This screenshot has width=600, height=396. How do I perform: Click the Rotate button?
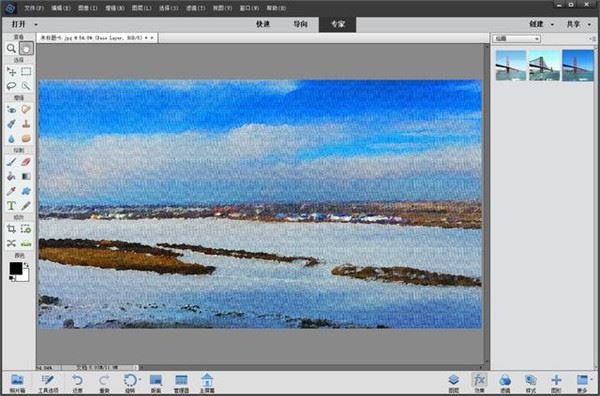coord(130,383)
